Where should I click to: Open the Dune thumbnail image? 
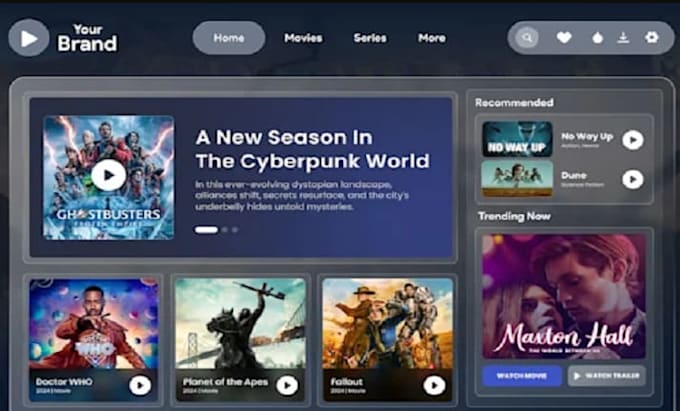point(517,179)
